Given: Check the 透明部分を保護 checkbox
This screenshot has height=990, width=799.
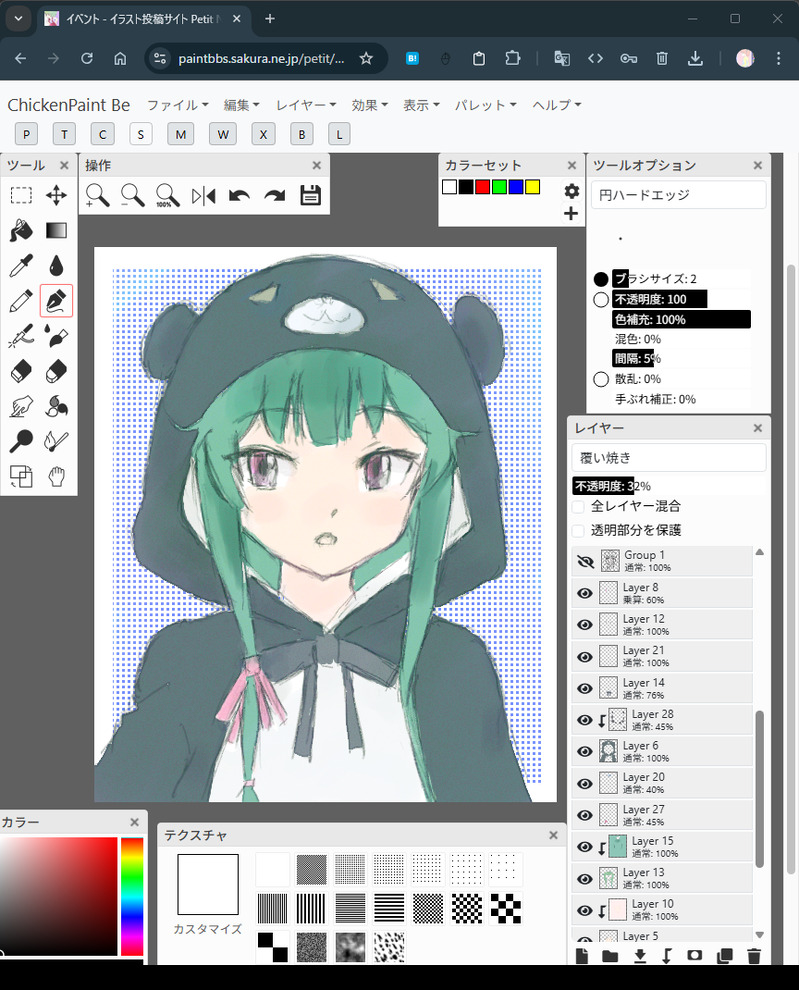Looking at the screenshot, I should (578, 530).
